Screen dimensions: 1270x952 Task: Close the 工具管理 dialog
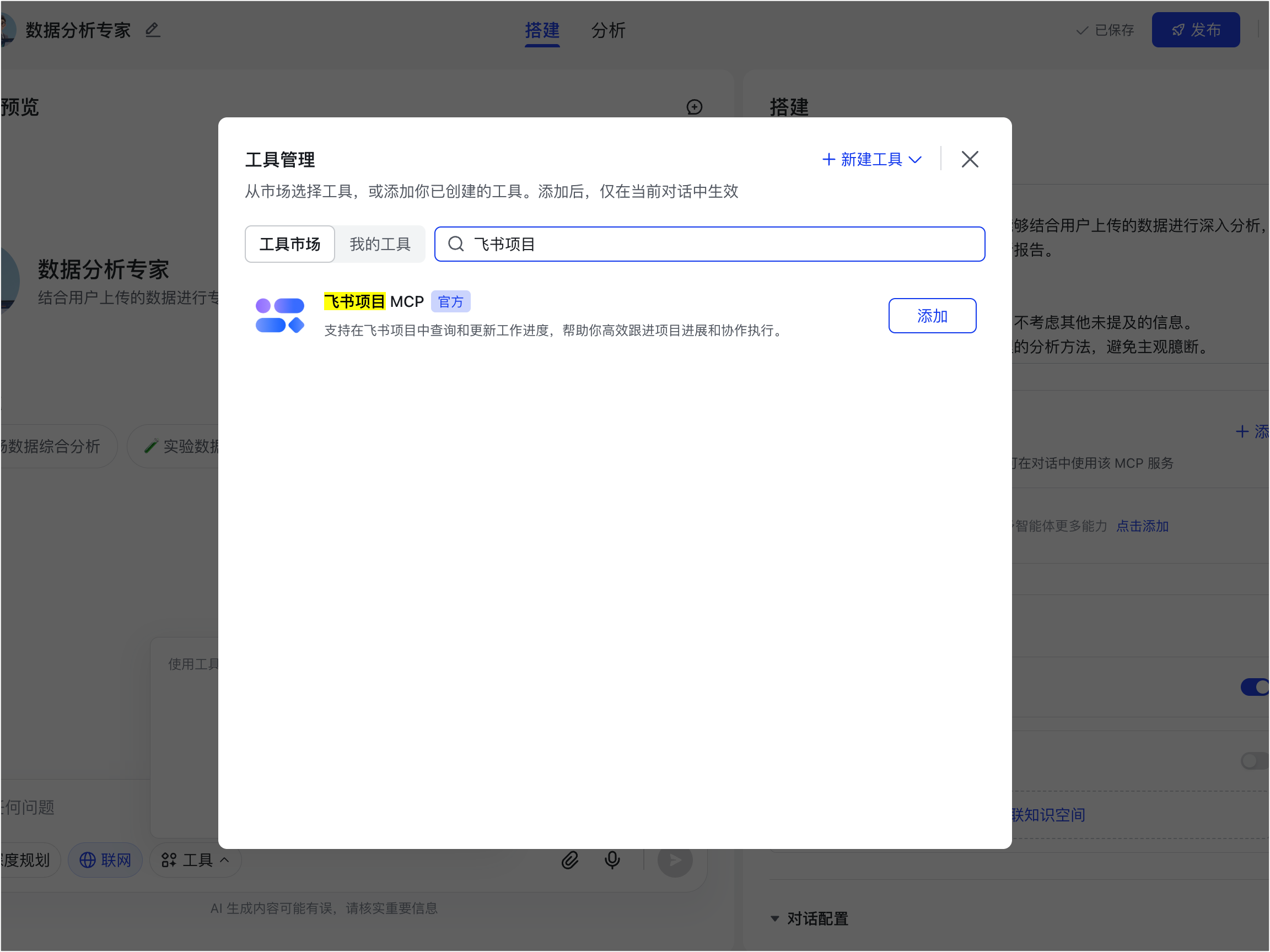970,159
